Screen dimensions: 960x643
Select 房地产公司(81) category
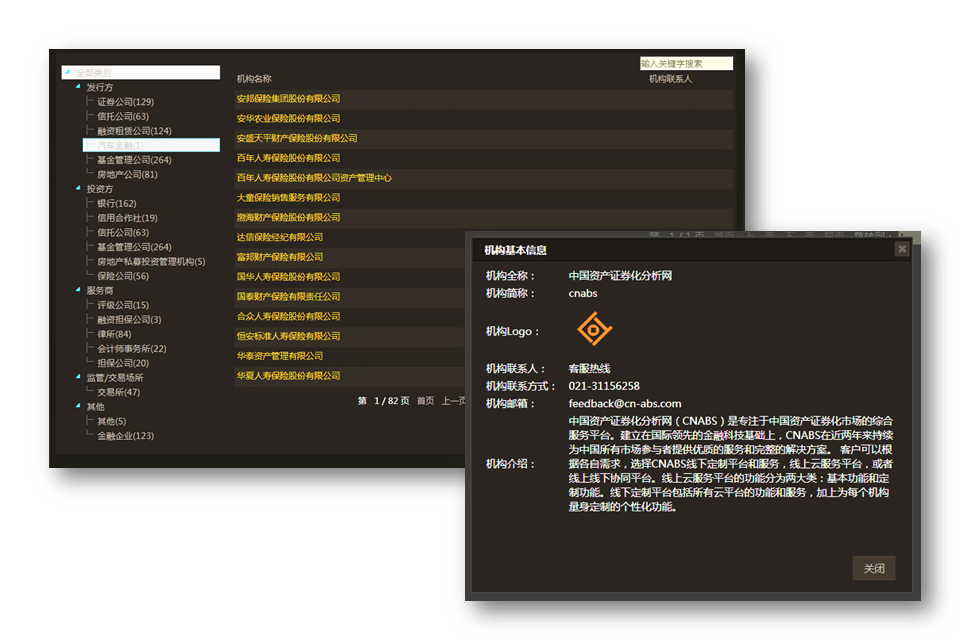tap(127, 175)
